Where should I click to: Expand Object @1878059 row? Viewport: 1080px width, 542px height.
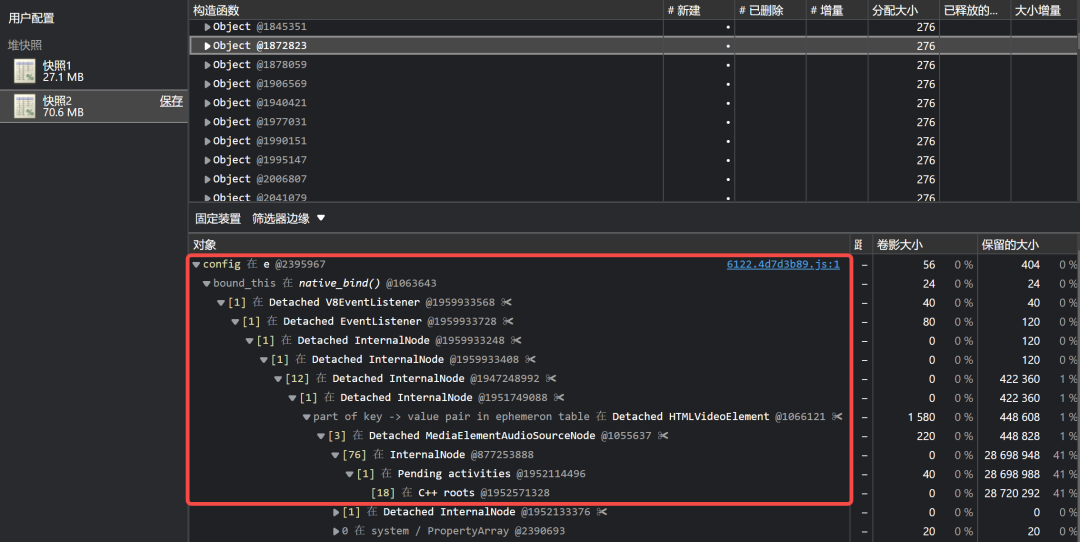[x=207, y=65]
